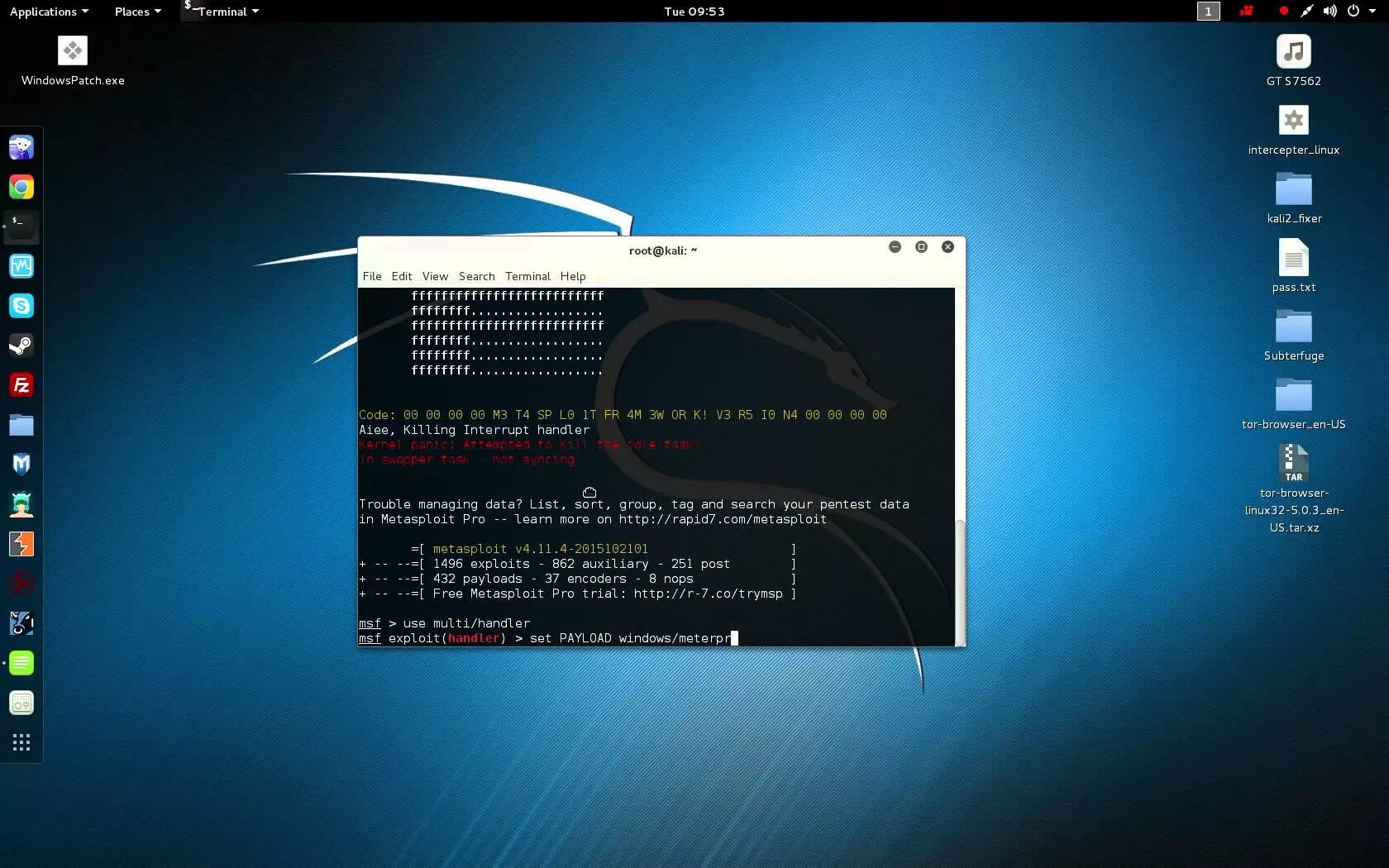Select the tor-browser_en-US folder
Image resolution: width=1389 pixels, height=868 pixels.
point(1294,404)
